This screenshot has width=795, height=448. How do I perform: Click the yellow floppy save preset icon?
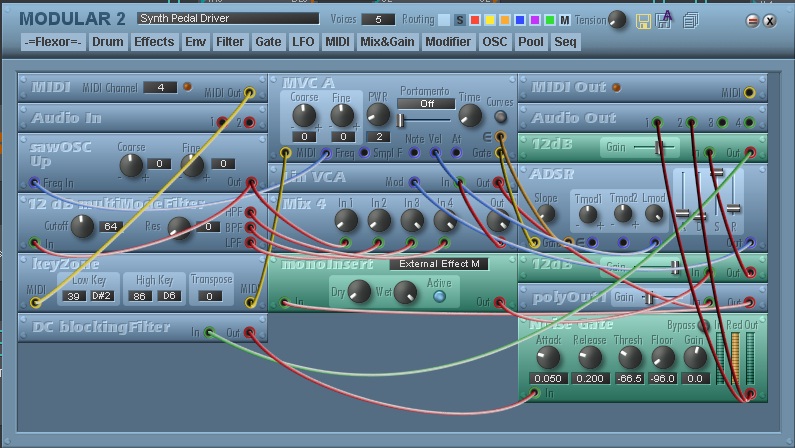[643, 21]
